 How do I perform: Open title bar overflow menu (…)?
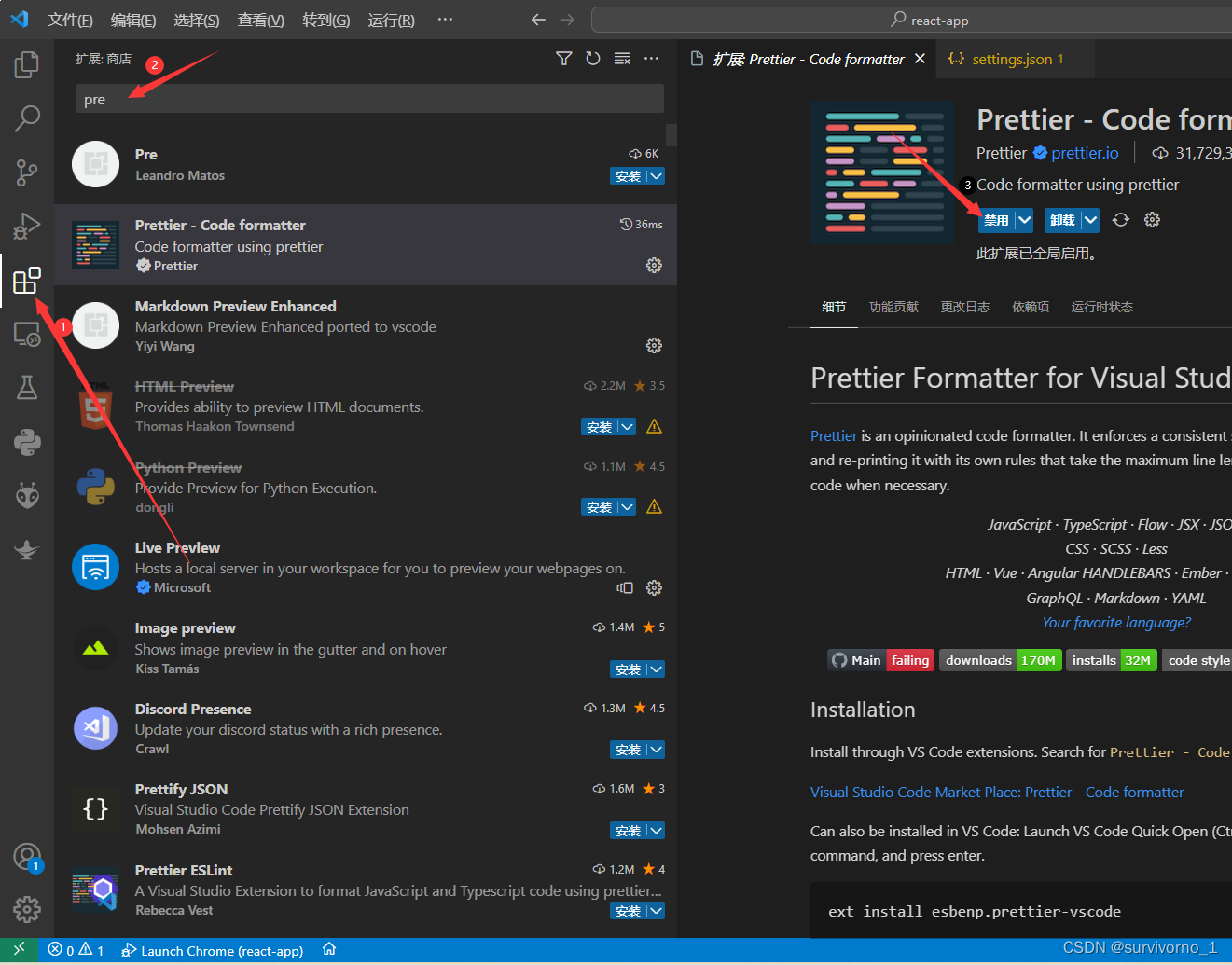[445, 20]
